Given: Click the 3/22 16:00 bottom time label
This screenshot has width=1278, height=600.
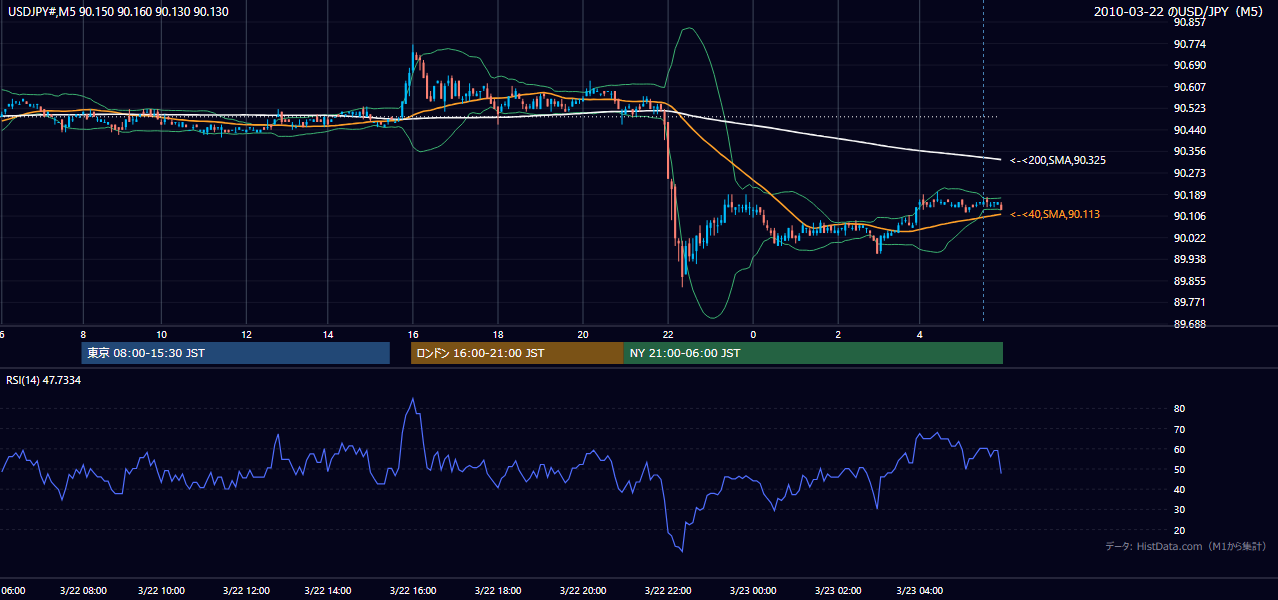Looking at the screenshot, I should [x=413, y=591].
